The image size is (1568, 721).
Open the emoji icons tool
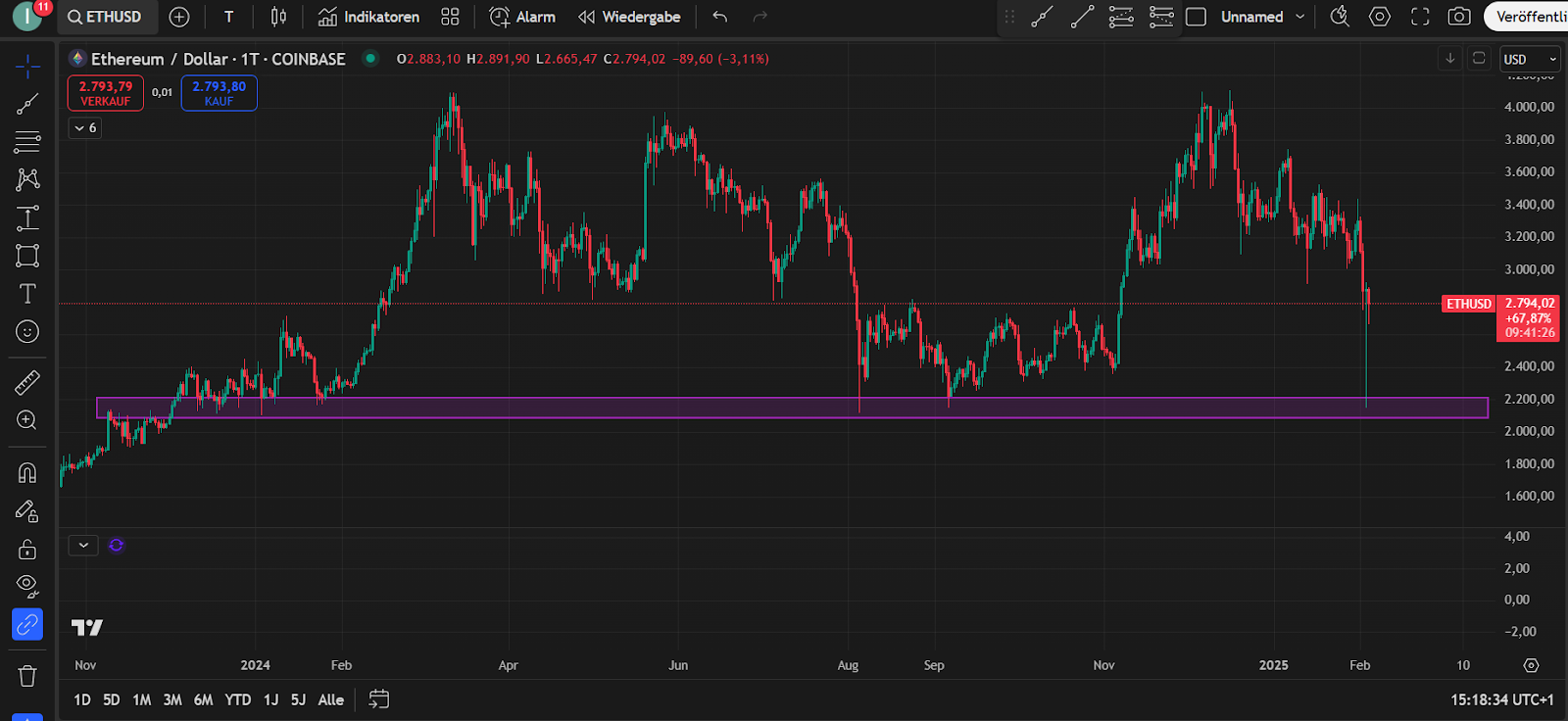27,332
